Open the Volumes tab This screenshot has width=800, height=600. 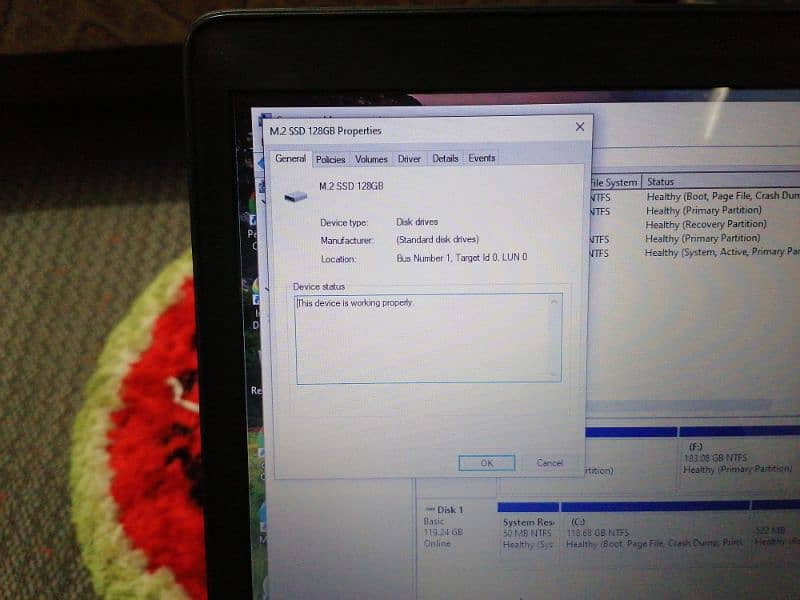pos(371,159)
